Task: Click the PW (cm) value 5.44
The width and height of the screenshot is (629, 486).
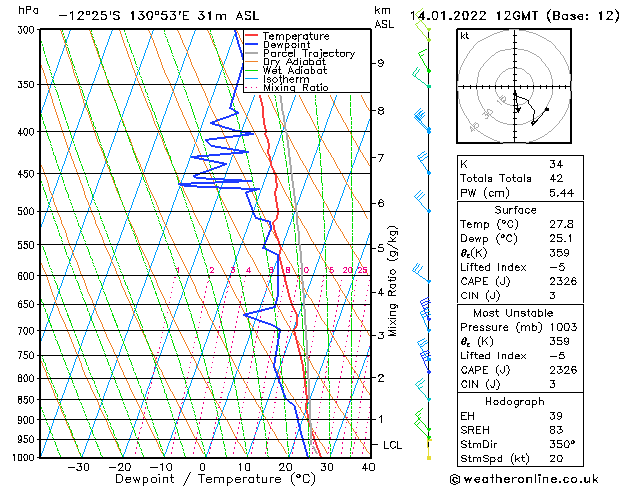Action: 561,193
